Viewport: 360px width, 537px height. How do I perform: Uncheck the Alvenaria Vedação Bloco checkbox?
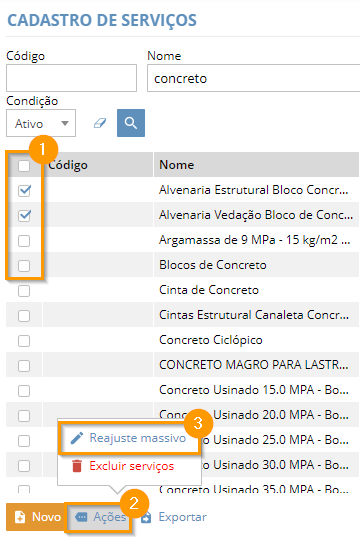coord(24,215)
